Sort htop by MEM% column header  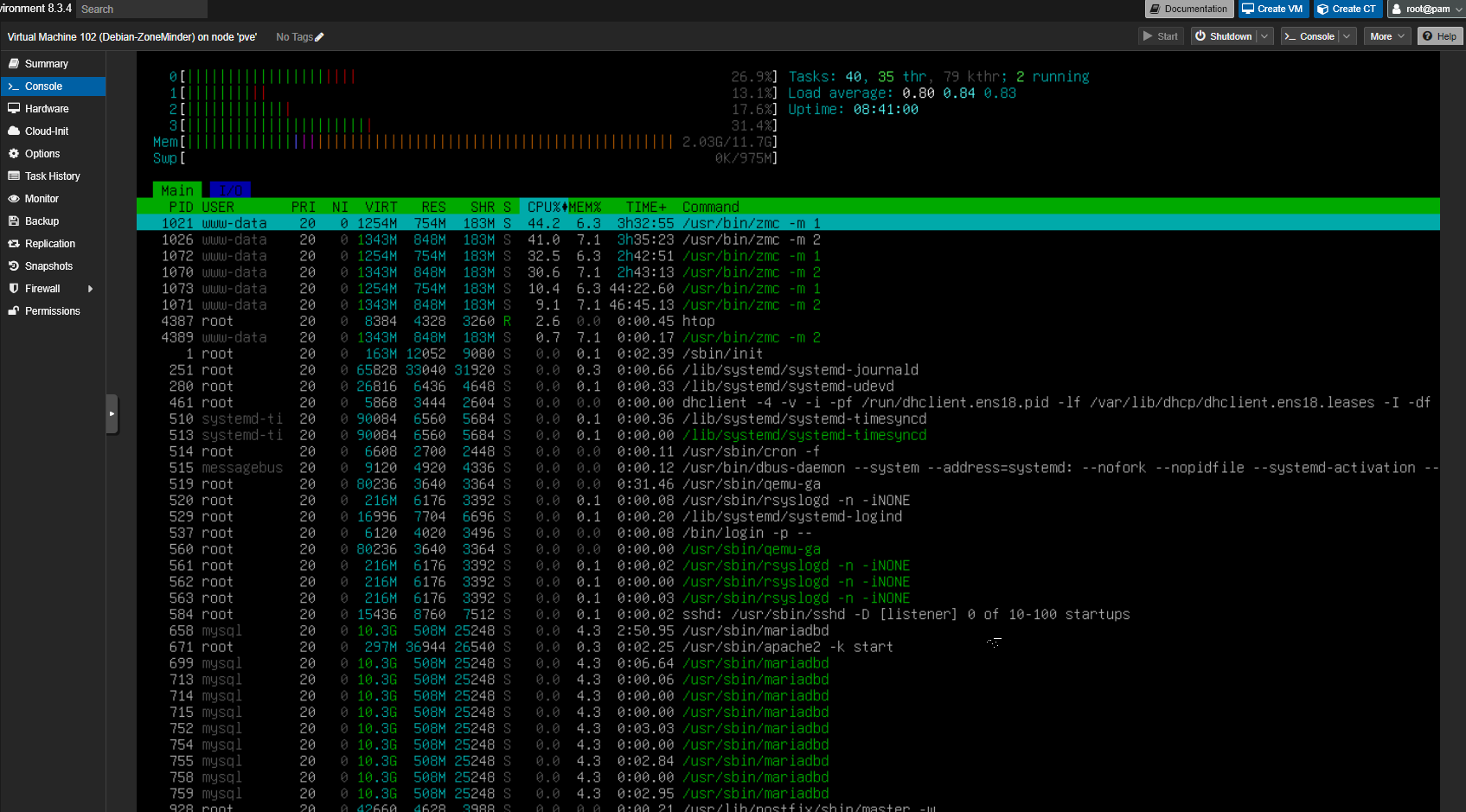point(585,208)
